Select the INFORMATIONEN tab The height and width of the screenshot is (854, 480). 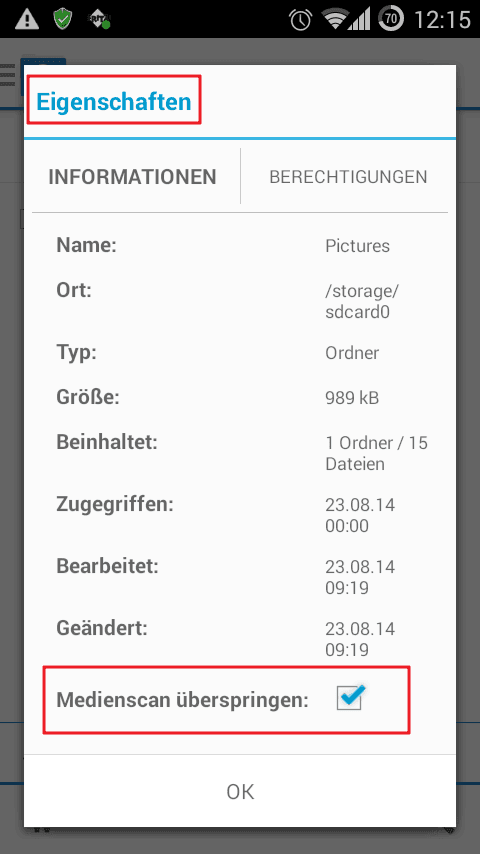pos(132,176)
